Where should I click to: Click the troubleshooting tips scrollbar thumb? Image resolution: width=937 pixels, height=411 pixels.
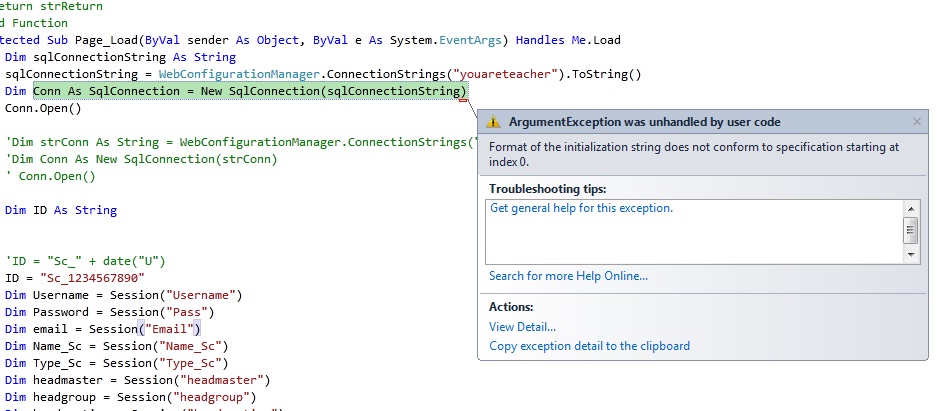point(911,231)
